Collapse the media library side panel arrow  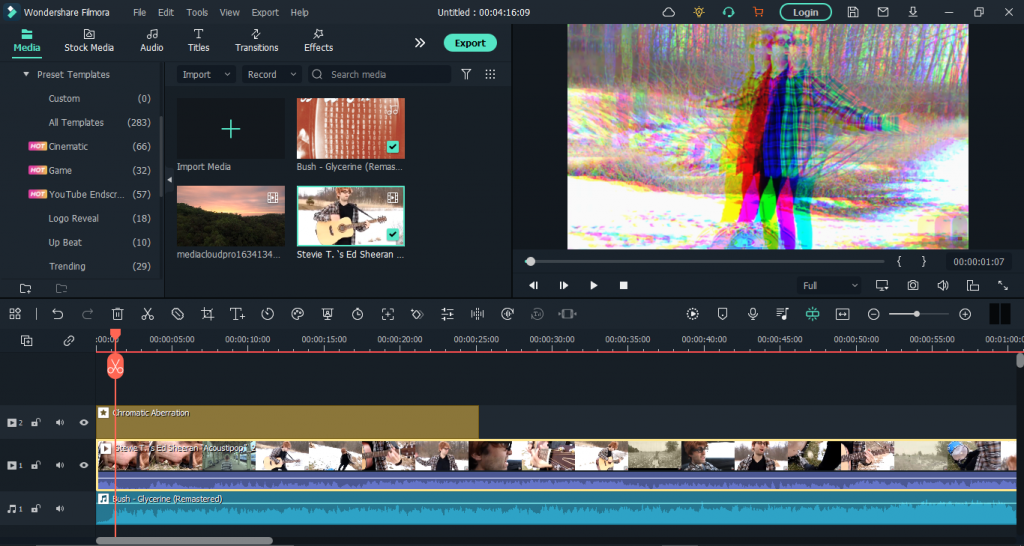[x=170, y=180]
